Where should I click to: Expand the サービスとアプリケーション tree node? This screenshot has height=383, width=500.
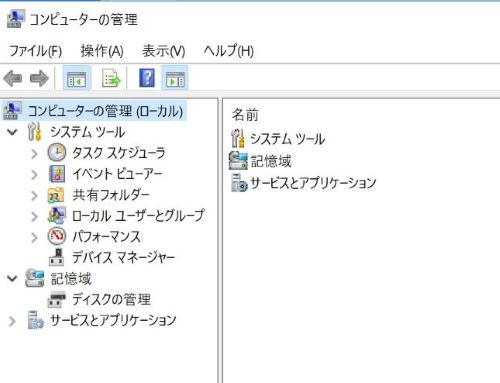pos(12,321)
